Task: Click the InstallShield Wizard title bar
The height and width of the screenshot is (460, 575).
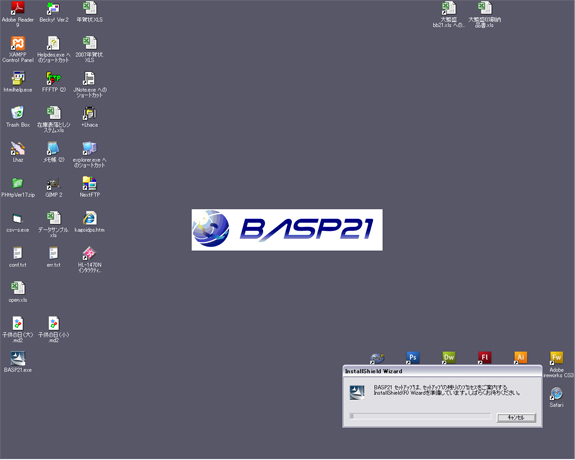Action: pos(442,371)
